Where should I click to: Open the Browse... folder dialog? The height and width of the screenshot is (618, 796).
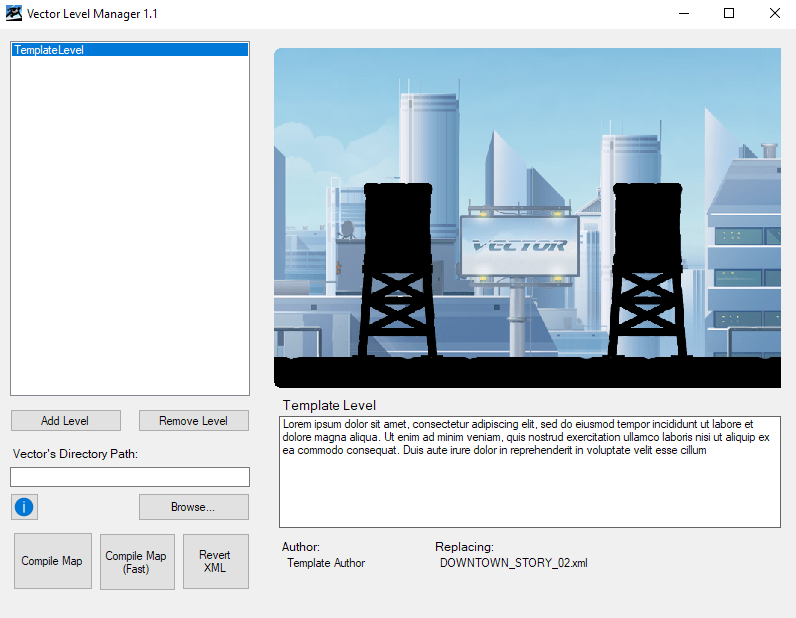[x=193, y=507]
